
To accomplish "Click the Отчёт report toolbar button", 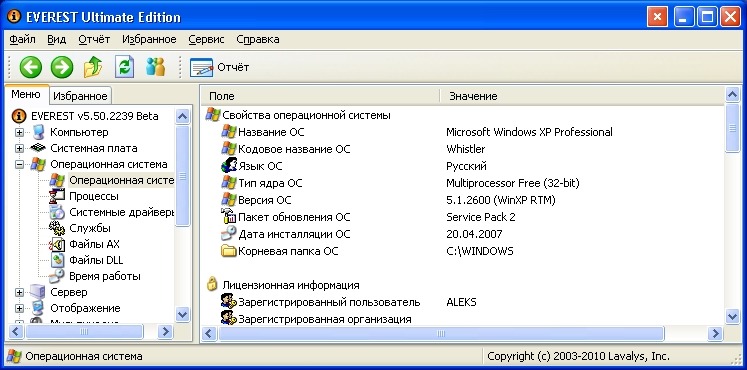I will click(x=219, y=67).
